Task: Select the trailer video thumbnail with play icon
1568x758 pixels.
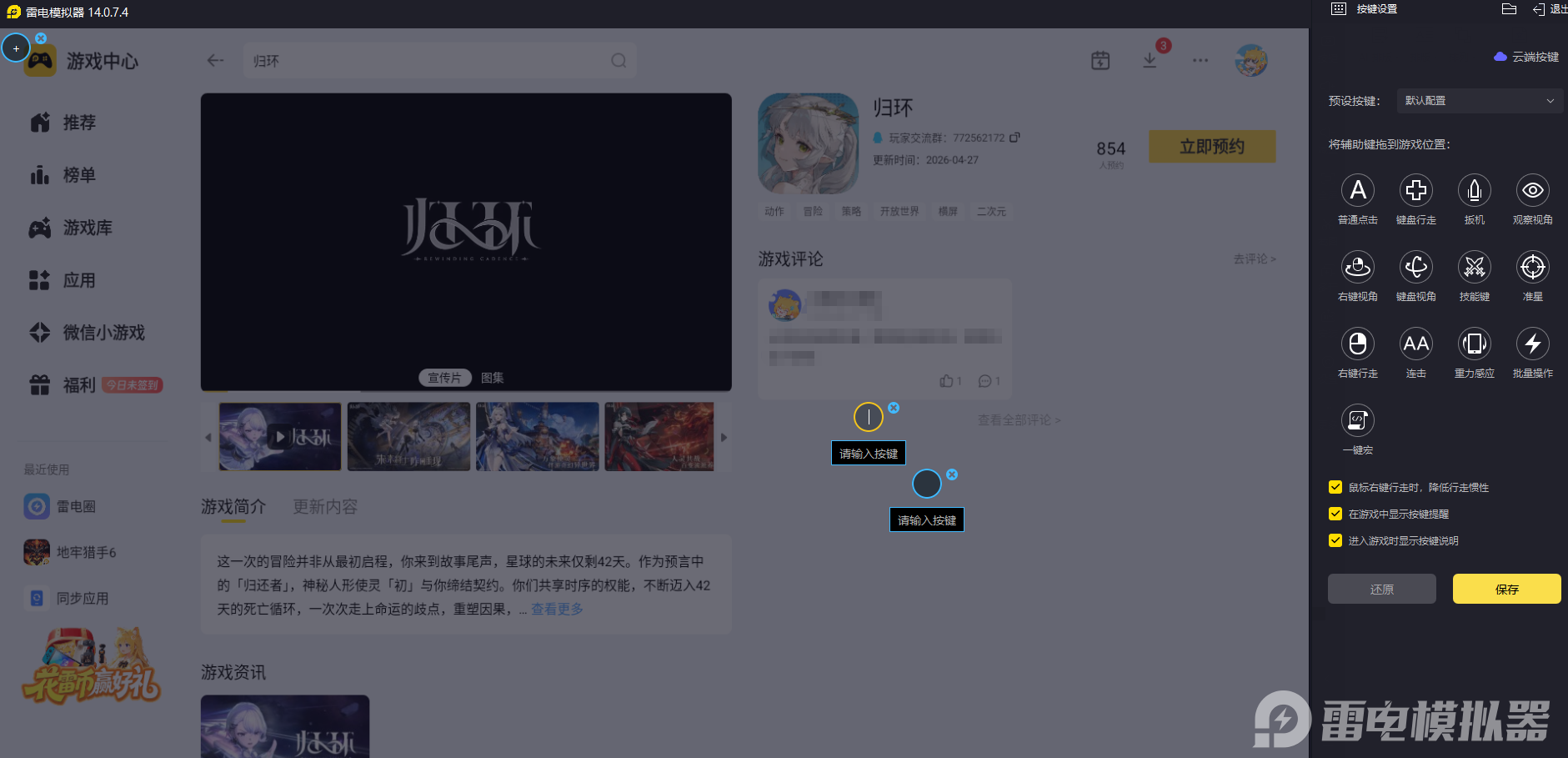Action: pyautogui.click(x=280, y=437)
